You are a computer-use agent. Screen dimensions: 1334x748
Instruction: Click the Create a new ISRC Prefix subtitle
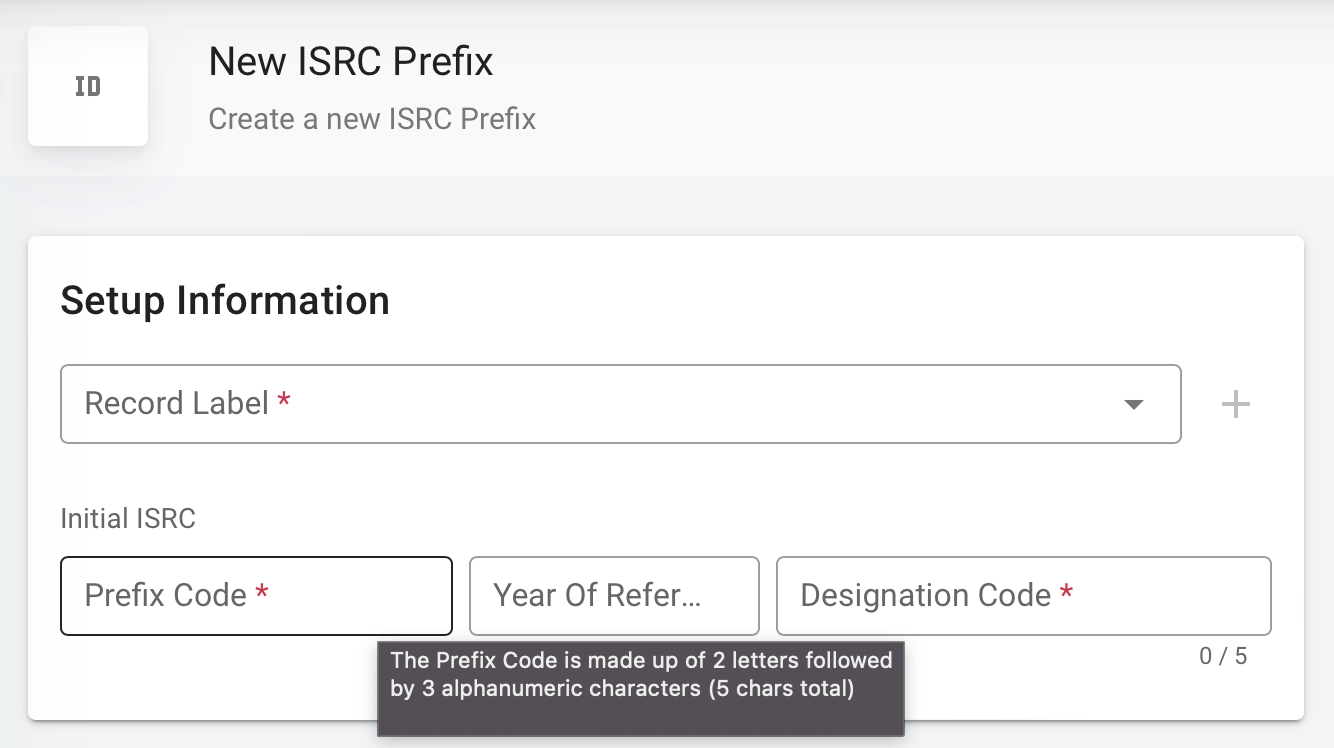click(x=372, y=119)
